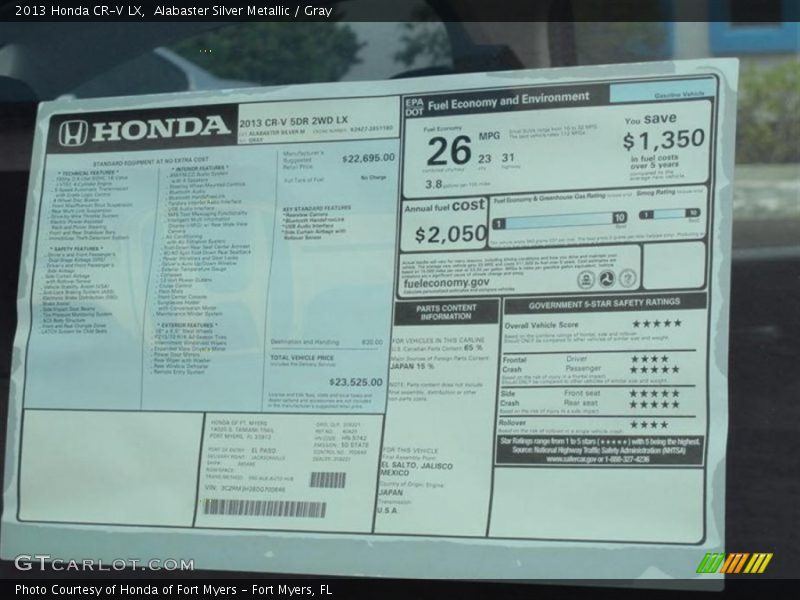Image resolution: width=800 pixels, height=600 pixels.
Task: Click the small barcode above the VIN barcode
Action: pos(328,480)
